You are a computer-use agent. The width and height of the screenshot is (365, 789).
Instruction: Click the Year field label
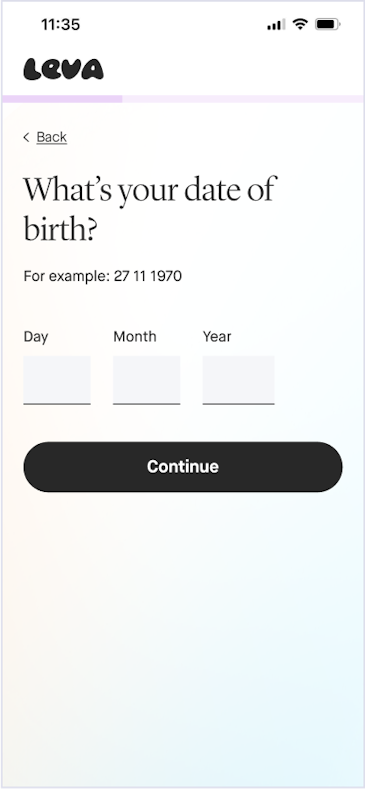217,336
